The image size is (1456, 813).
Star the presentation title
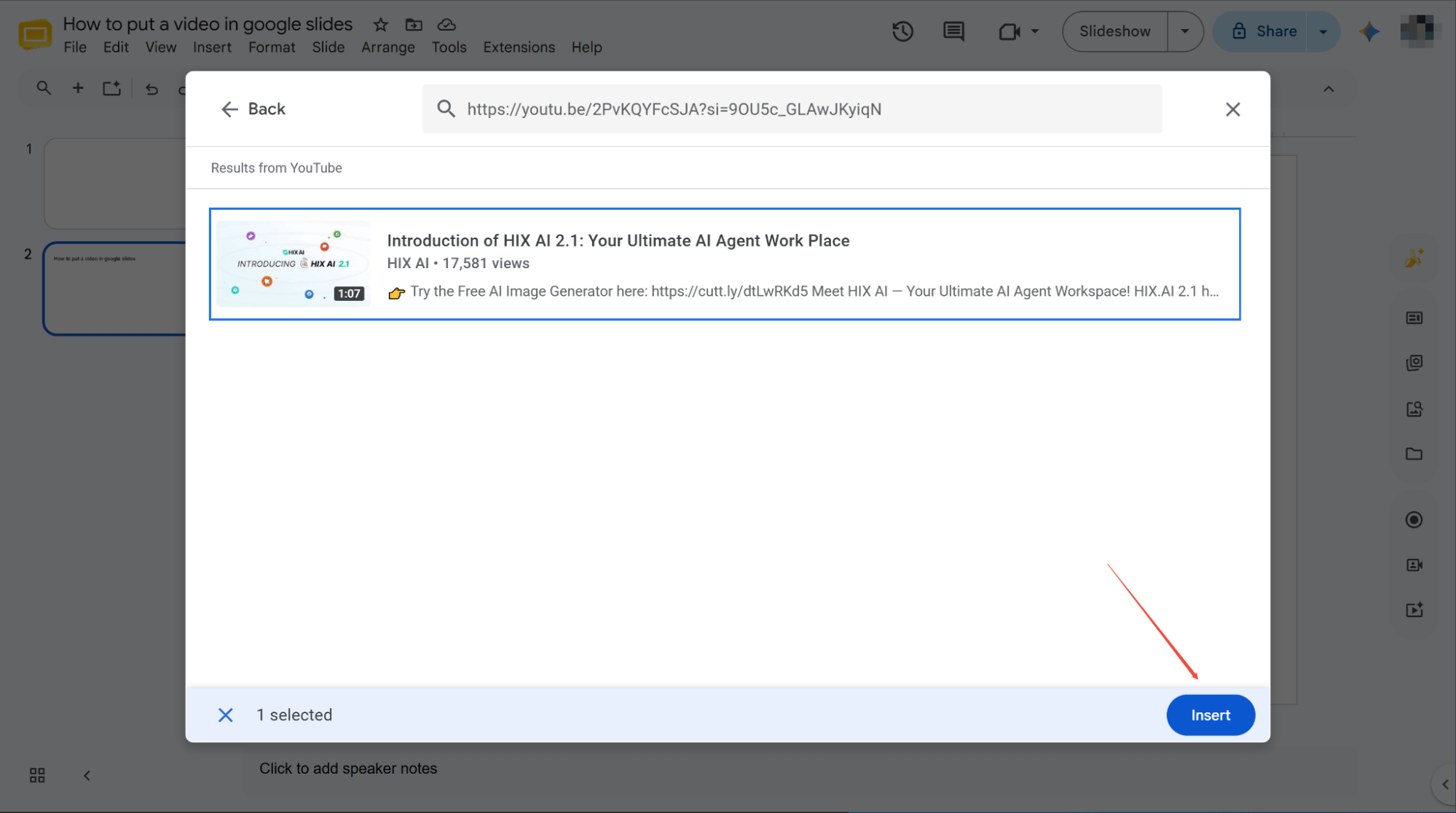(x=380, y=25)
